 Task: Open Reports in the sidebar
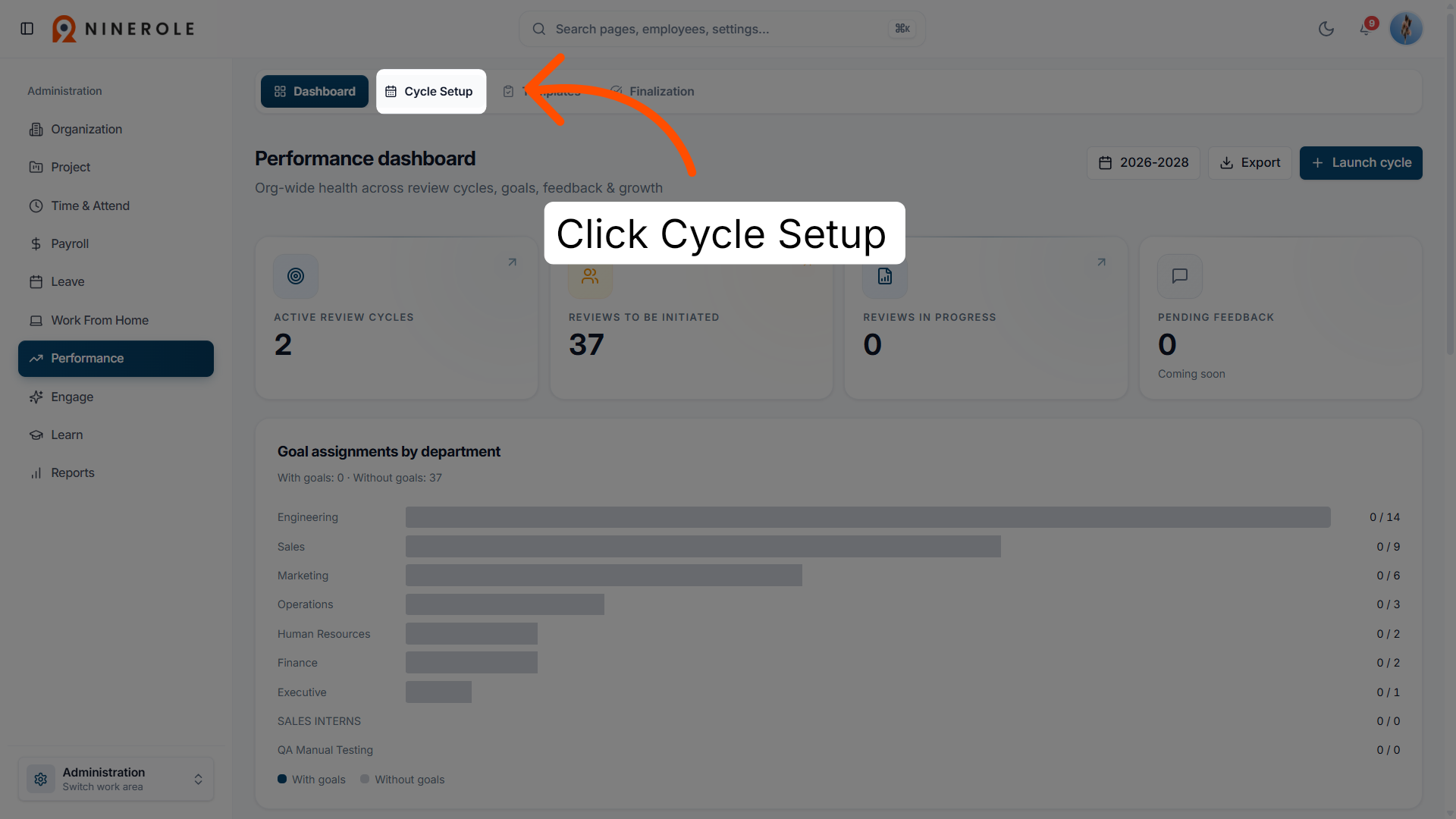pyautogui.click(x=116, y=472)
